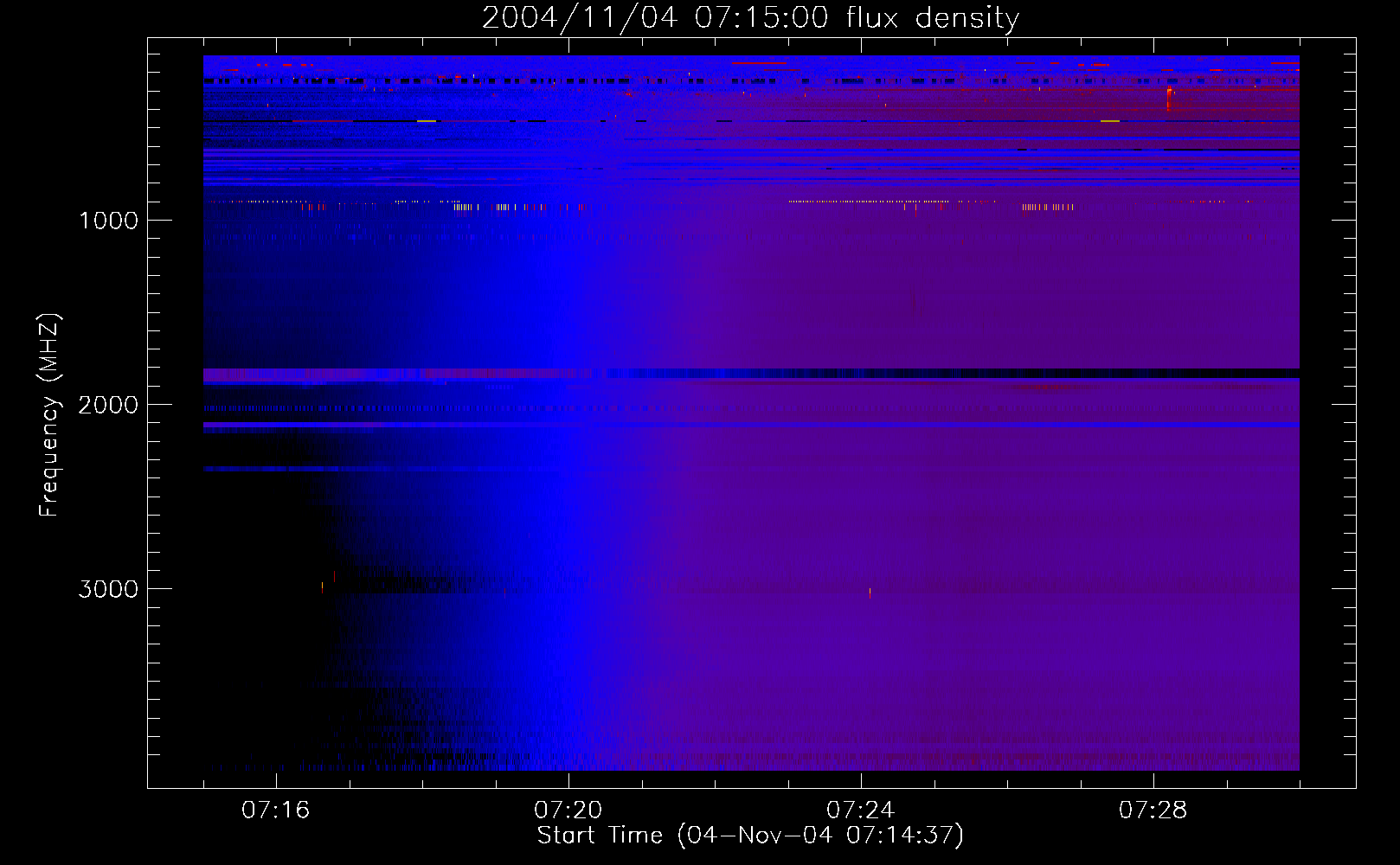This screenshot has width=1400, height=865.
Task: Click the 'Frequency (MHZ)' axis label
Action: pos(49,415)
